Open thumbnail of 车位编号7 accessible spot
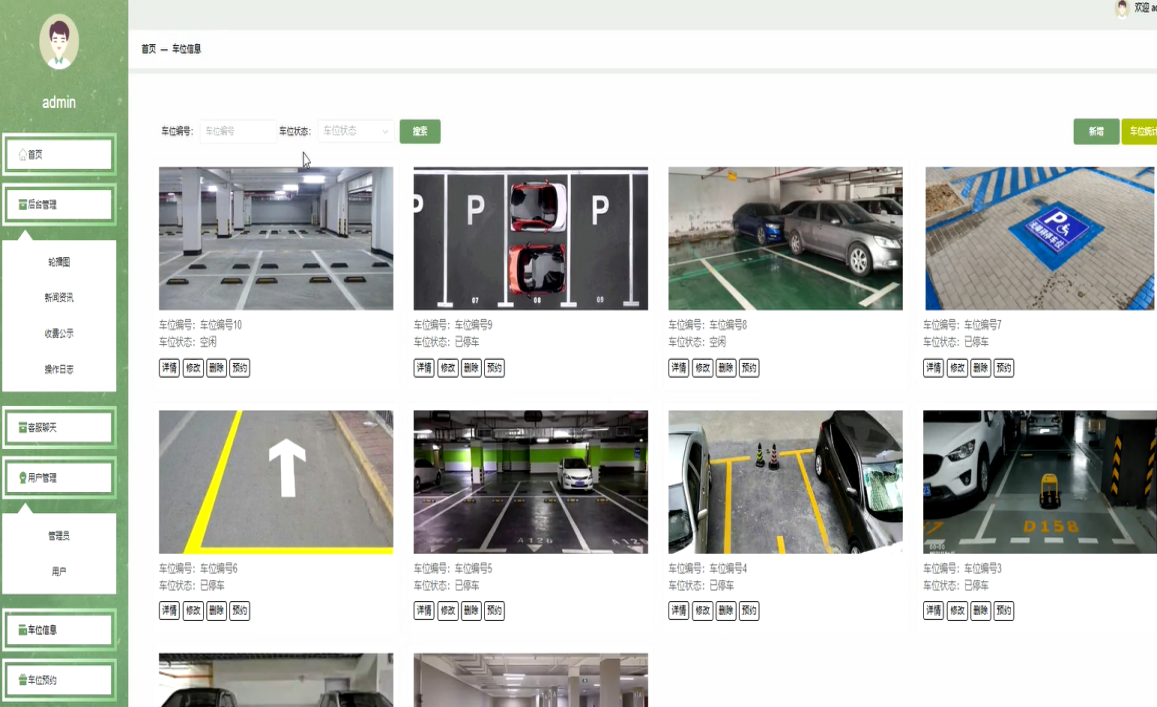The width and height of the screenshot is (1157, 707). pos(1040,238)
